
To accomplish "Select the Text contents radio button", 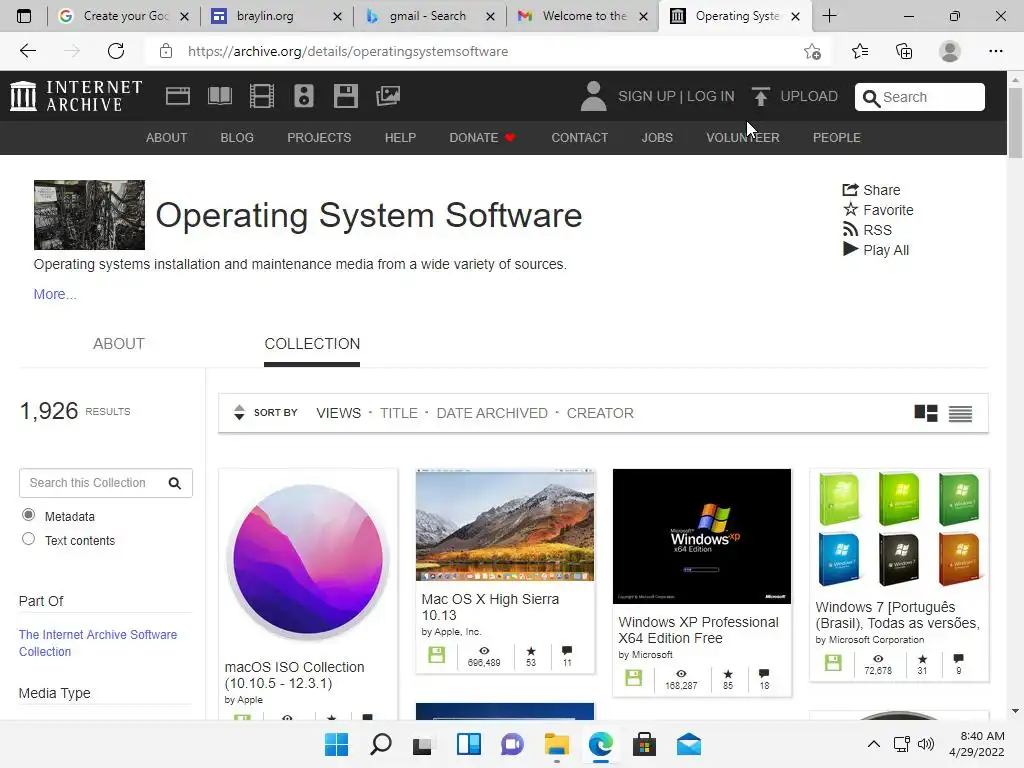I will [x=28, y=539].
